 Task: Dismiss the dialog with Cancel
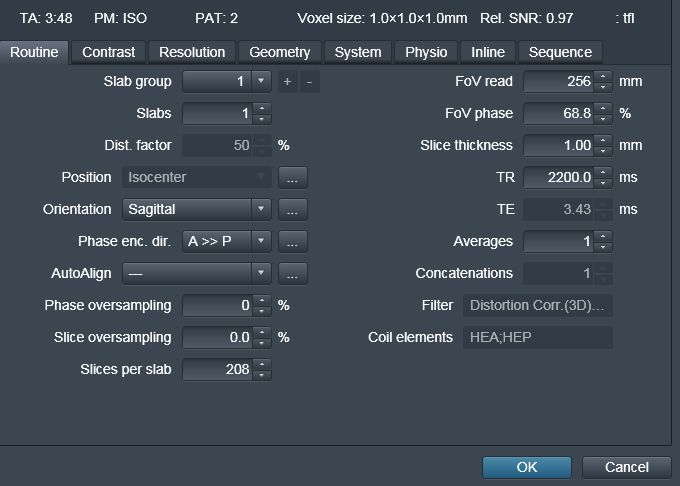627,467
